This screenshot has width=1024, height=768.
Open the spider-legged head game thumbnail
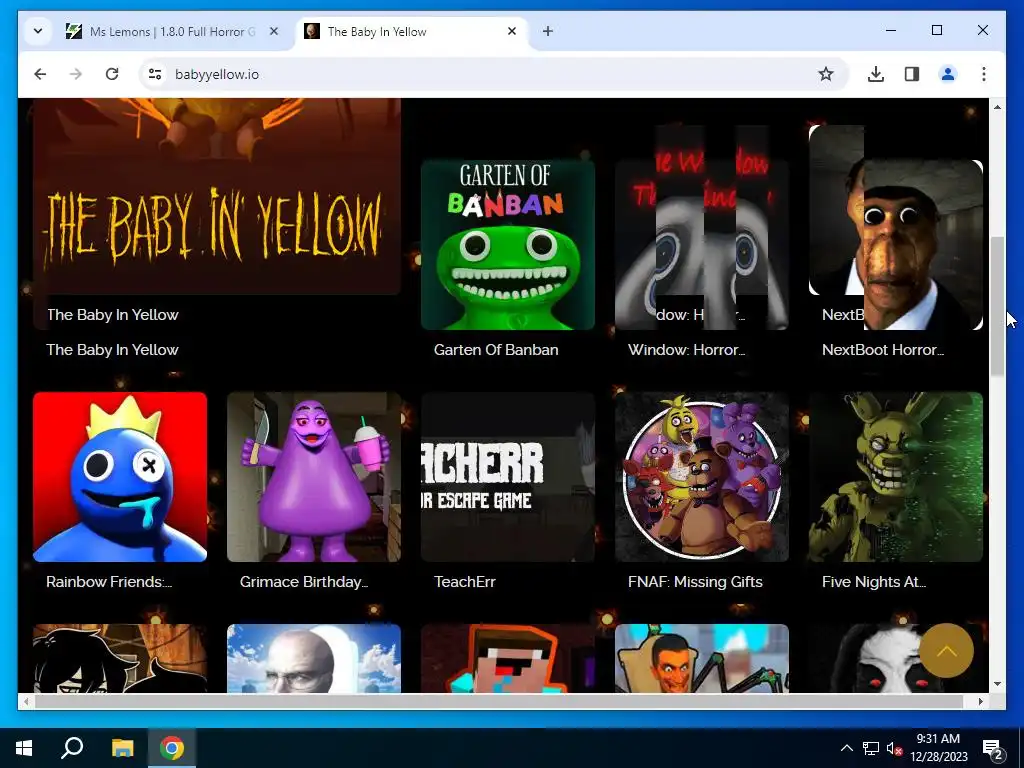click(x=702, y=658)
